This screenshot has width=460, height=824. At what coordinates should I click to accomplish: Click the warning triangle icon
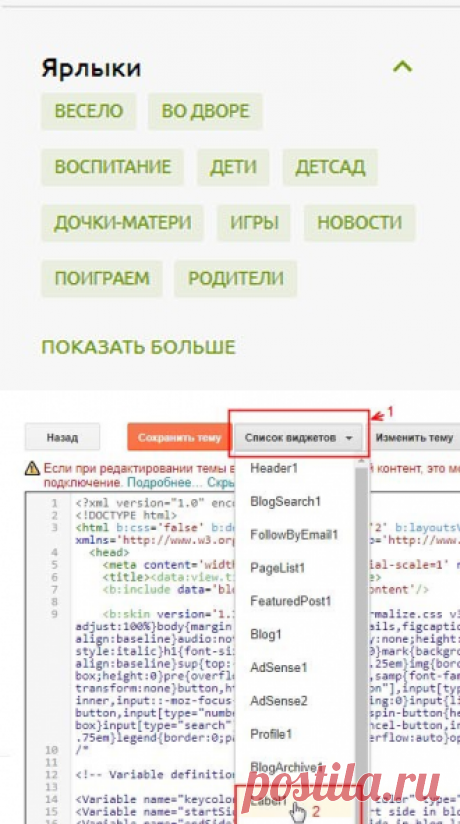33,468
